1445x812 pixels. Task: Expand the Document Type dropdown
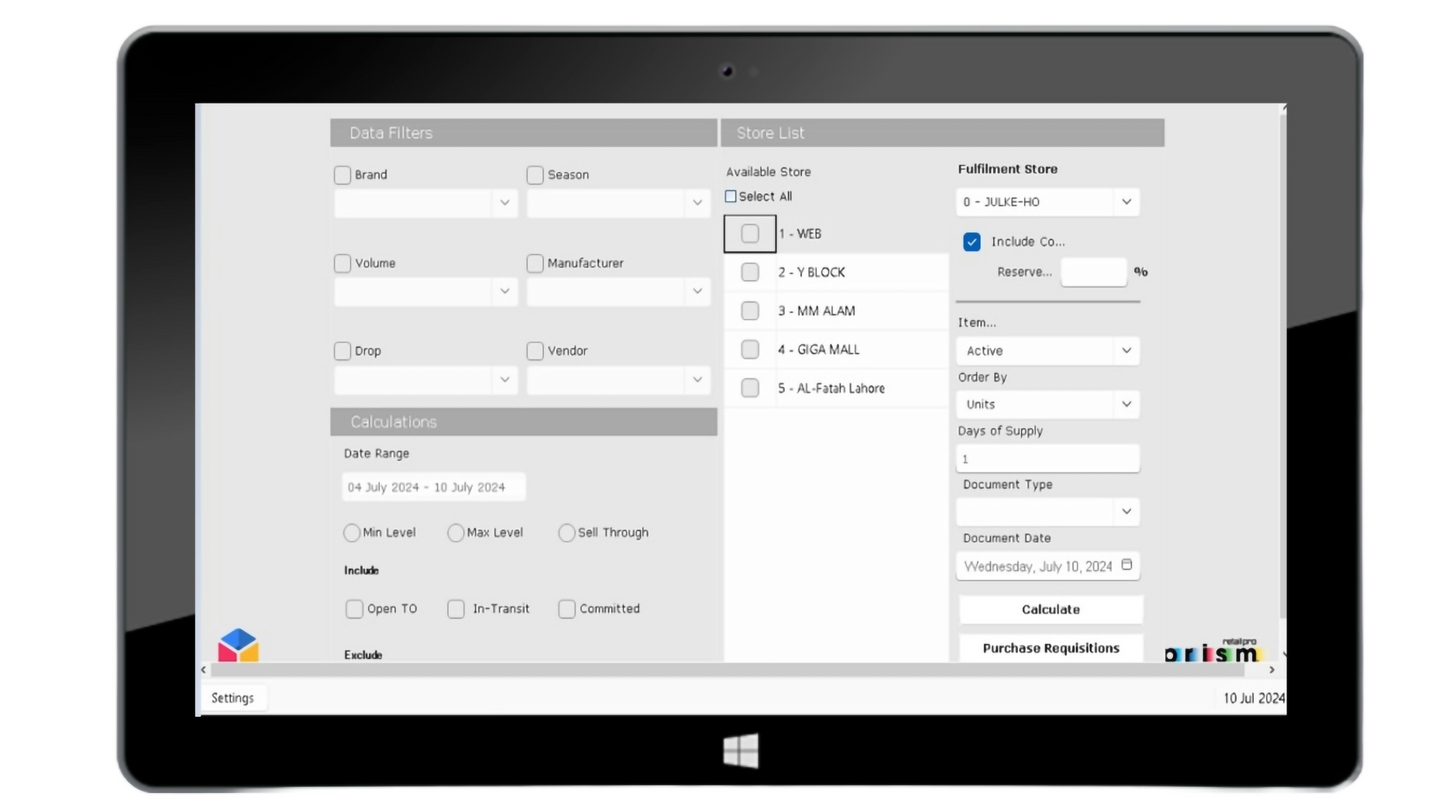click(x=1047, y=512)
